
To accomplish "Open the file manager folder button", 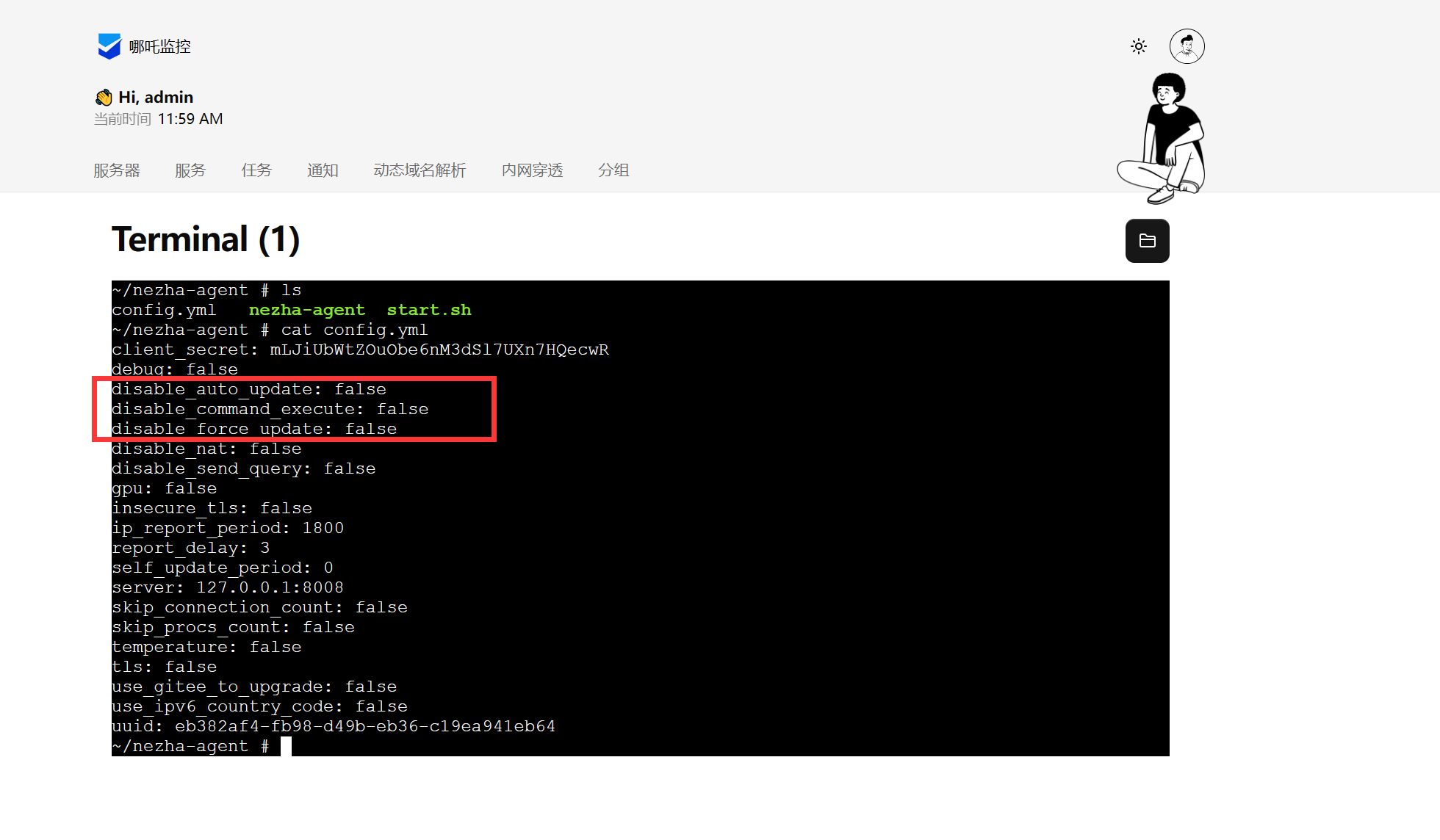I will (1147, 241).
